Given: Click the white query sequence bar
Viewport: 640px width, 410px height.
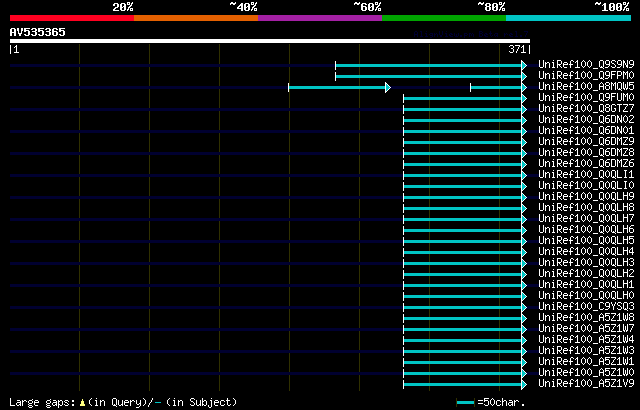Looking at the screenshot, I should click(x=270, y=41).
